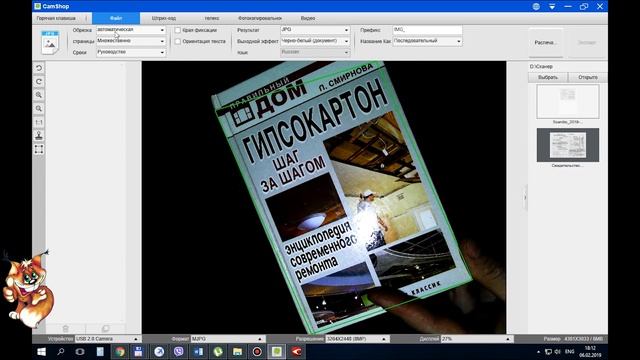Zoom out using the magnifier minus icon

click(x=39, y=109)
